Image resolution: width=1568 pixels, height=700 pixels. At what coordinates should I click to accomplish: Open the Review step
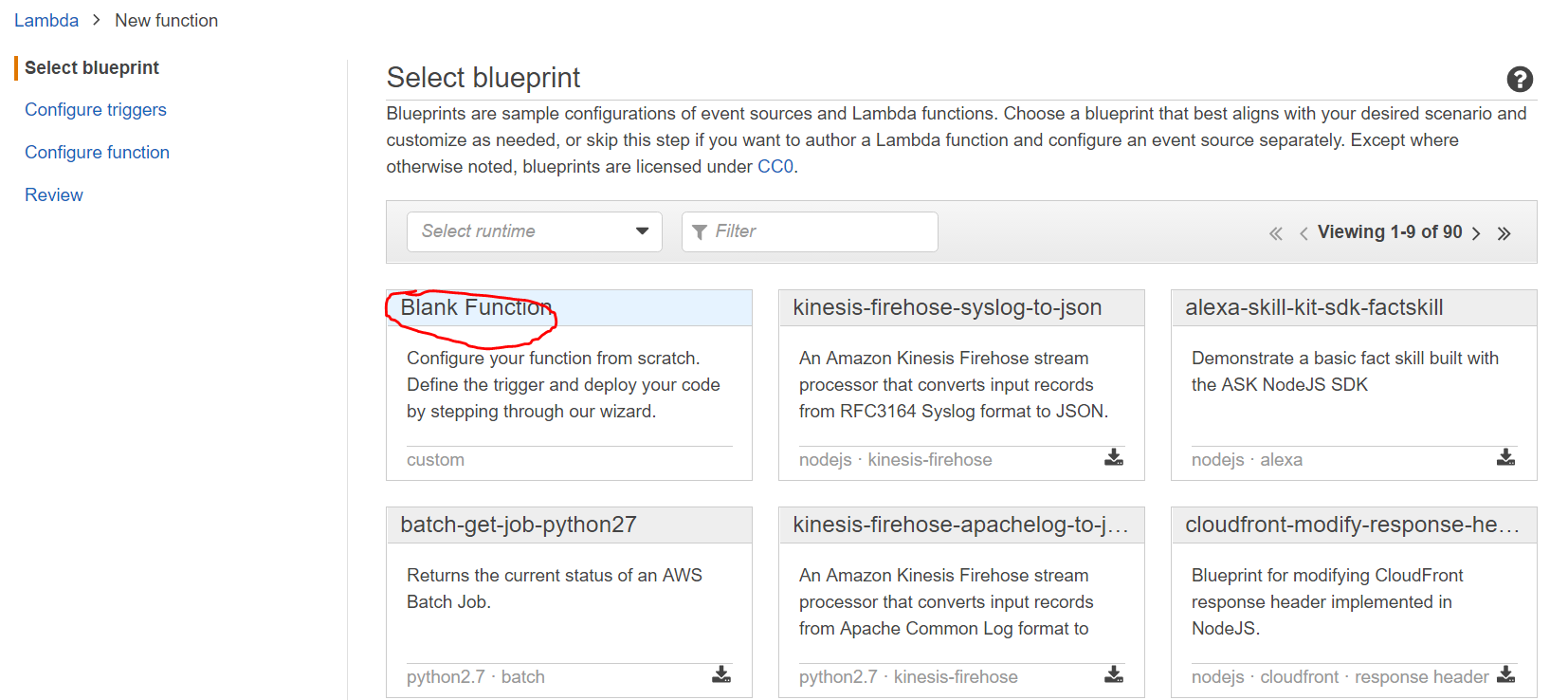[x=54, y=194]
